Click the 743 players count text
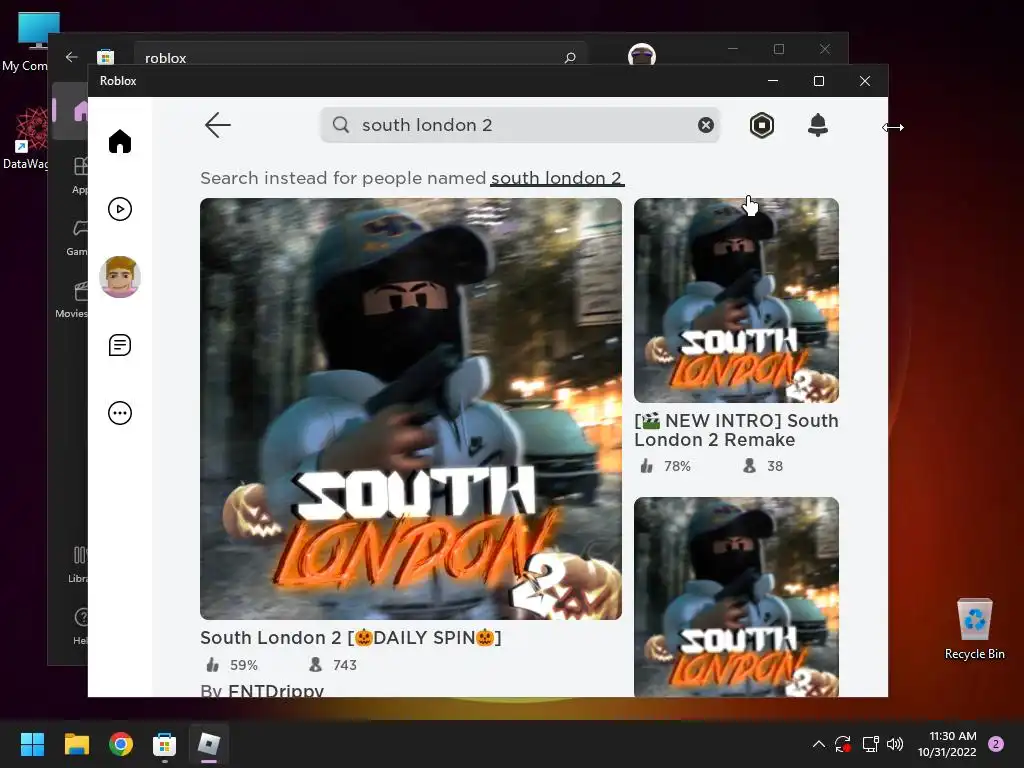This screenshot has width=1024, height=768. tap(345, 665)
